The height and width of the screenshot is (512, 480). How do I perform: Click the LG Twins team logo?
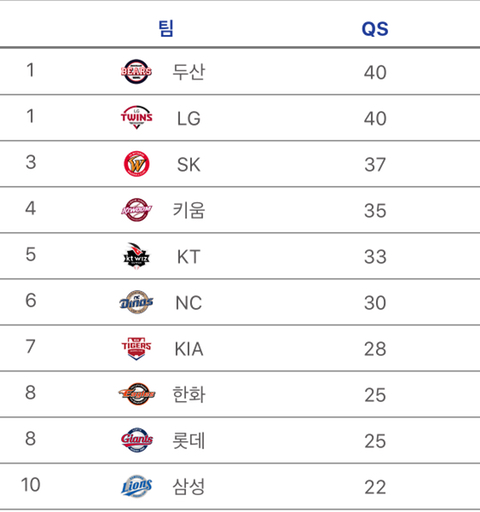click(x=136, y=117)
